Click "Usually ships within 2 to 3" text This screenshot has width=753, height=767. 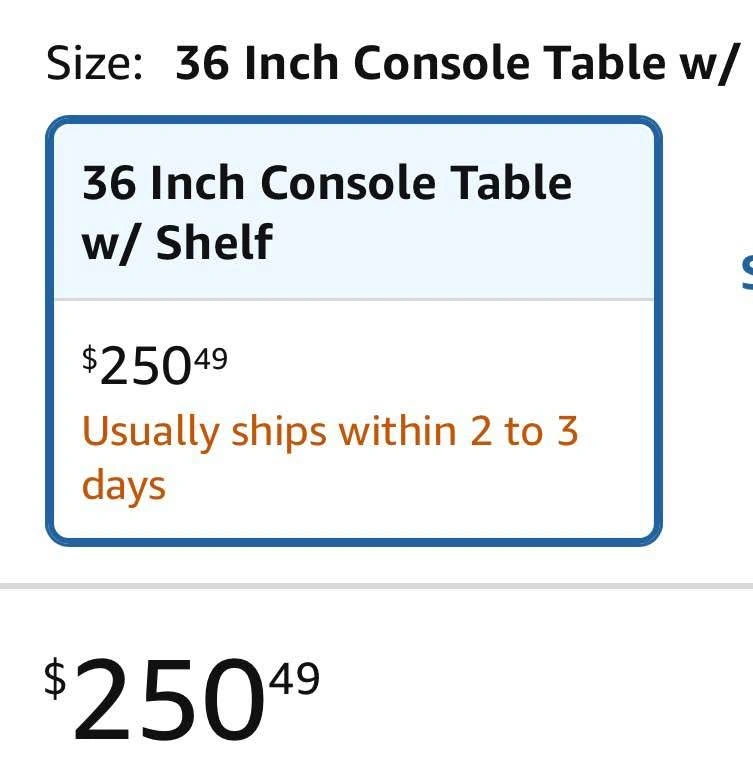(x=330, y=431)
